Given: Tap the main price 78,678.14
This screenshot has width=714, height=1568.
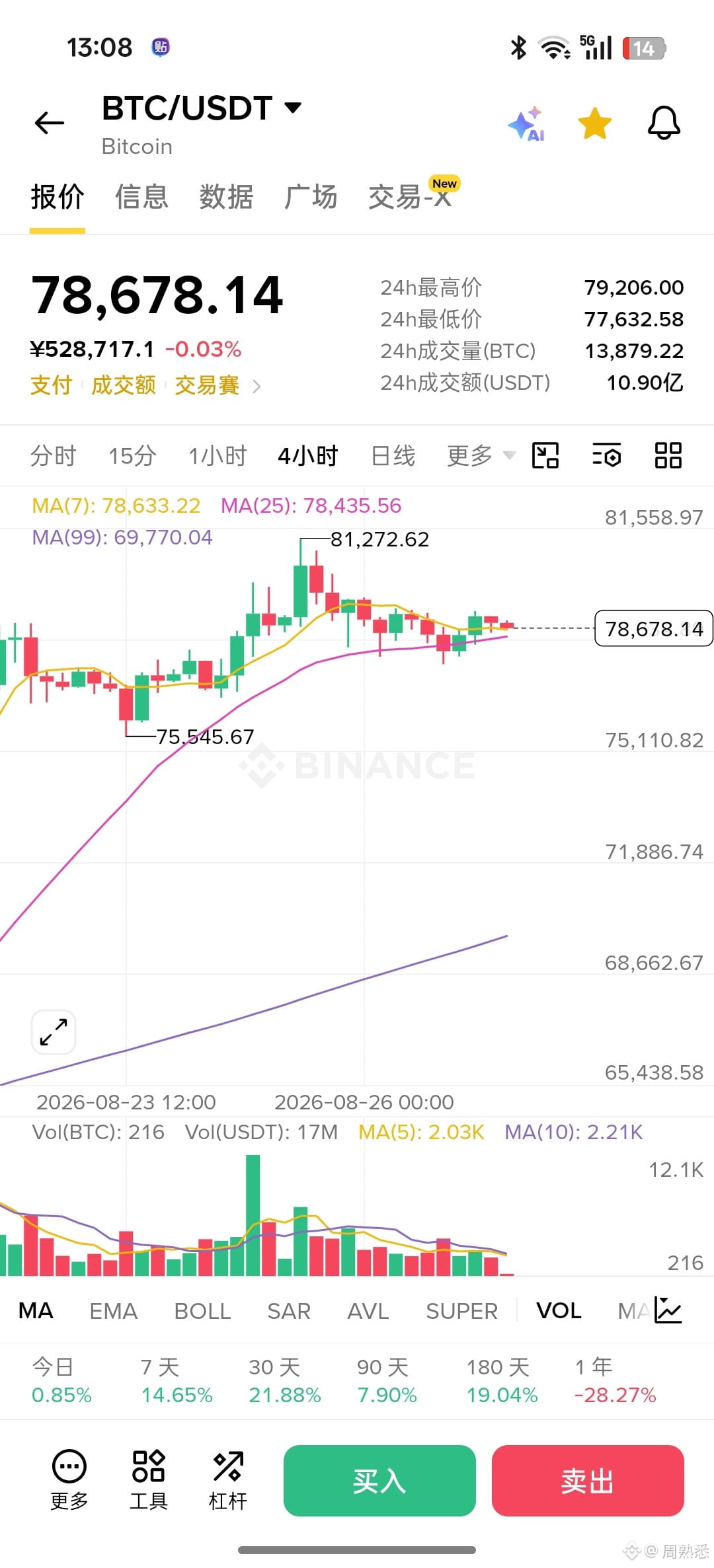Looking at the screenshot, I should tap(157, 295).
